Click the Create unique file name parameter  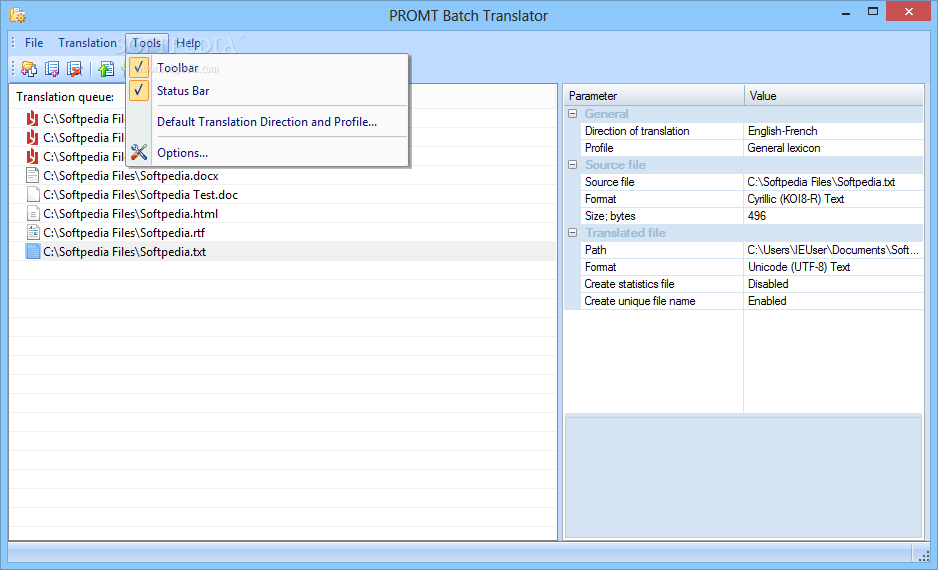pyautogui.click(x=639, y=301)
